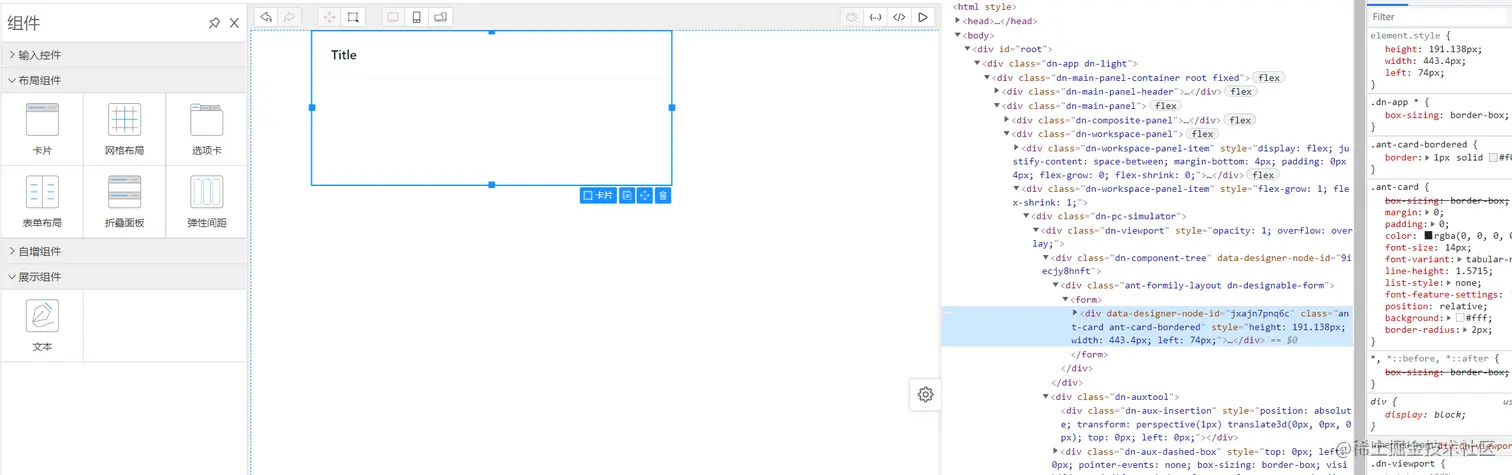
Task: Click the redo arrow in designer toolbar
Action: [289, 17]
